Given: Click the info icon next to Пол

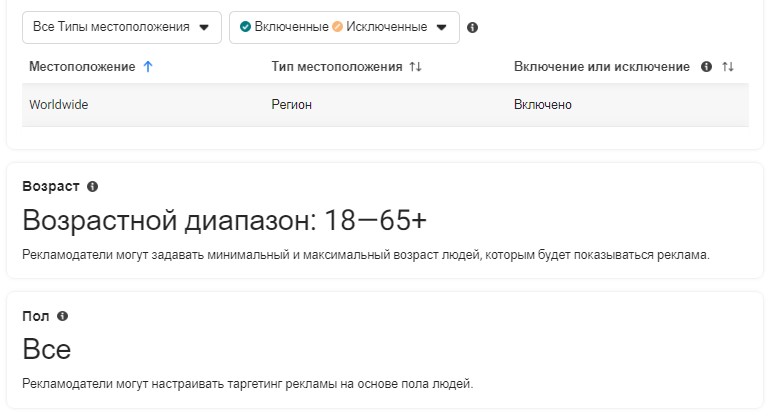Looking at the screenshot, I should [62, 316].
